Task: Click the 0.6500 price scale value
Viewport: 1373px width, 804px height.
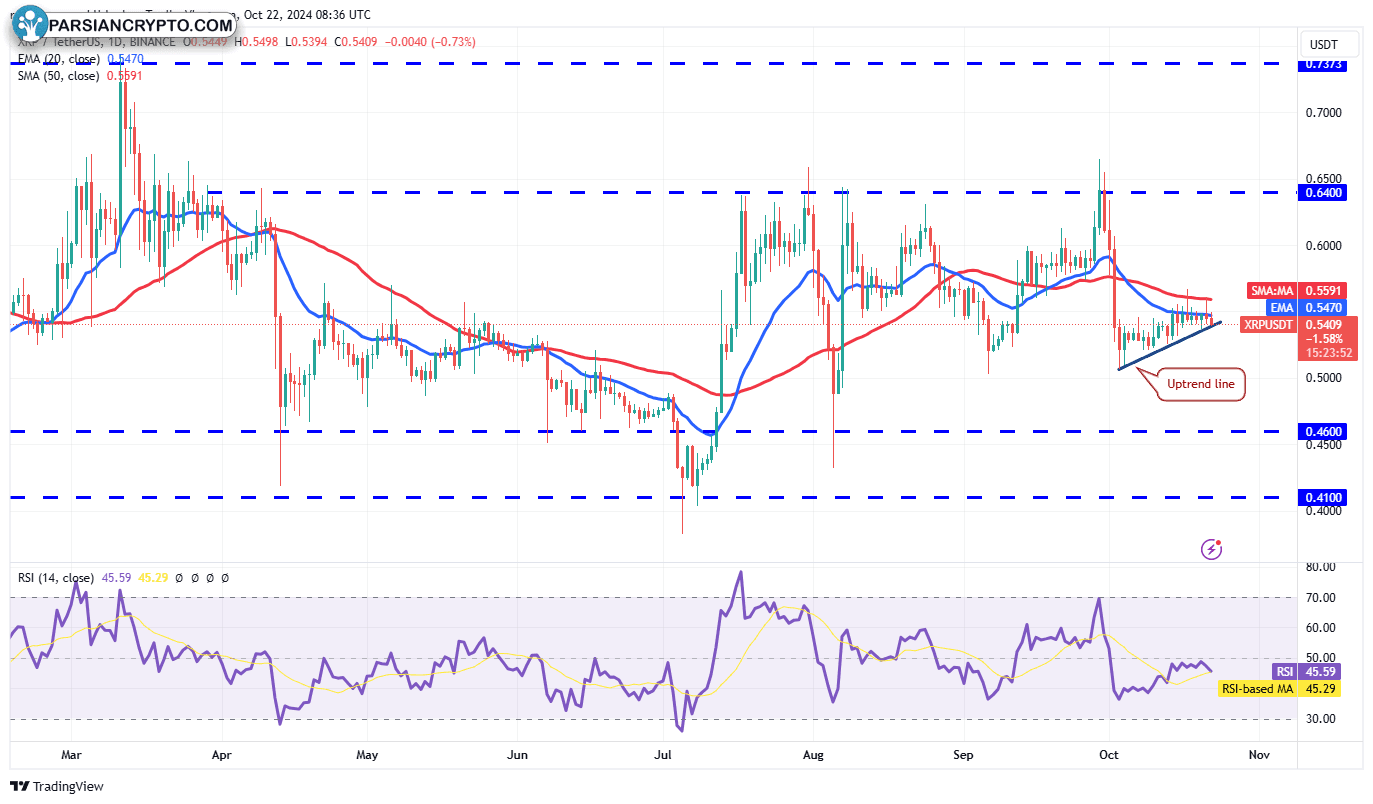Action: click(x=1323, y=178)
